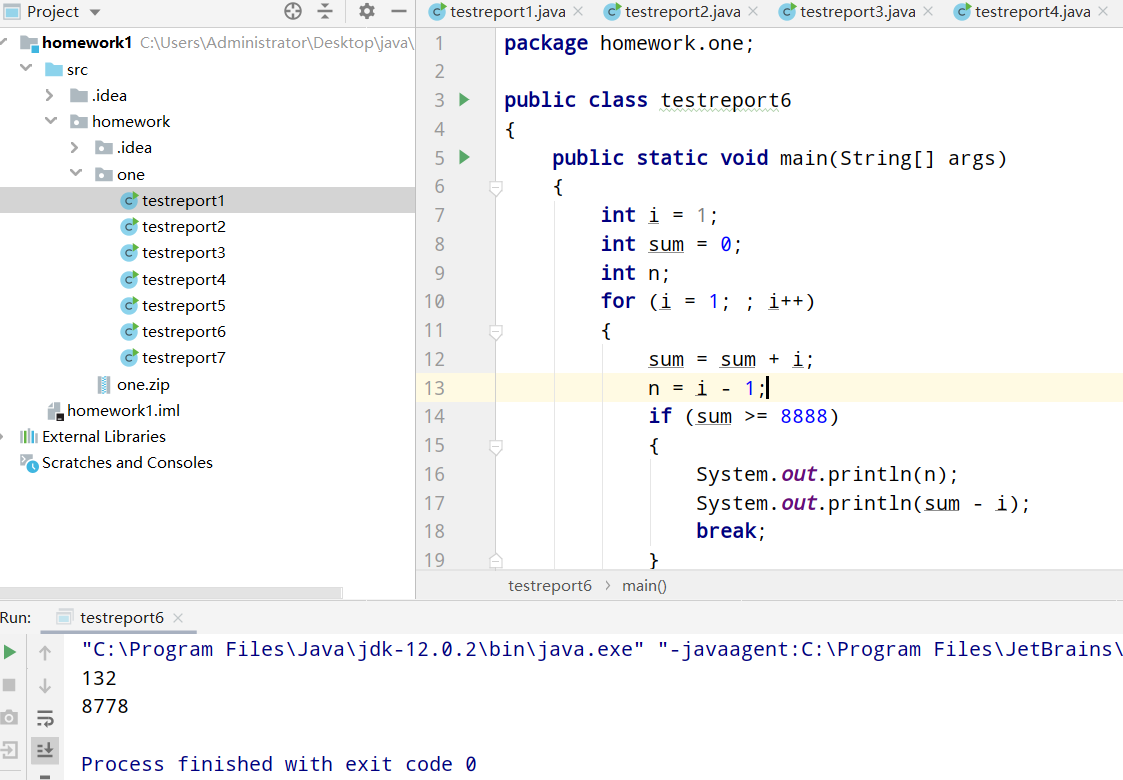
Task: Click main() in the breadcrumb bar
Action: coord(644,586)
